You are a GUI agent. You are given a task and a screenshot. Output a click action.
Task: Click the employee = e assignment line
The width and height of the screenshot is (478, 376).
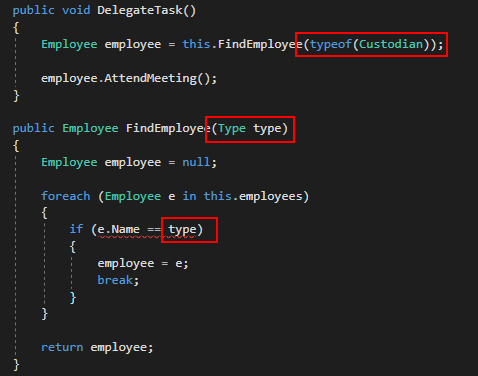click(x=143, y=264)
